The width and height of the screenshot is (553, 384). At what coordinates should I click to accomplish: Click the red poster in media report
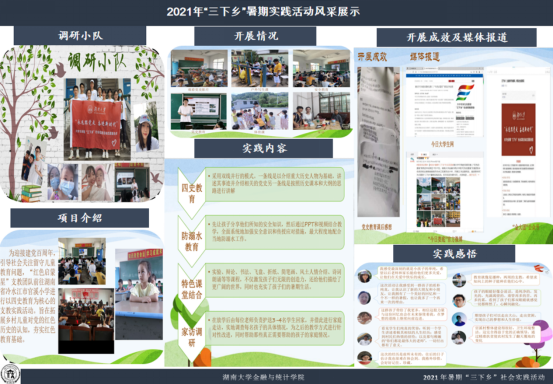(x=518, y=130)
